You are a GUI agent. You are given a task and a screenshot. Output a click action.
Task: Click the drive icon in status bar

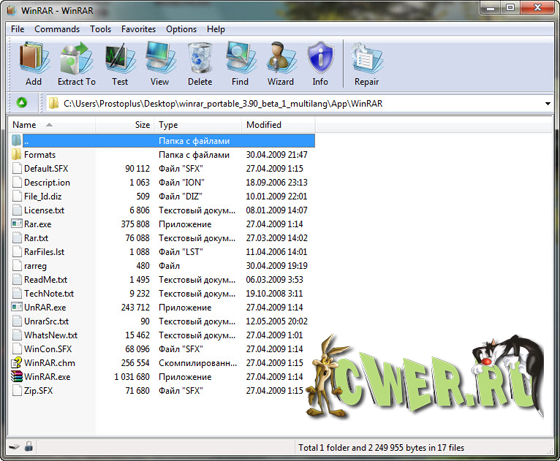tap(14, 447)
